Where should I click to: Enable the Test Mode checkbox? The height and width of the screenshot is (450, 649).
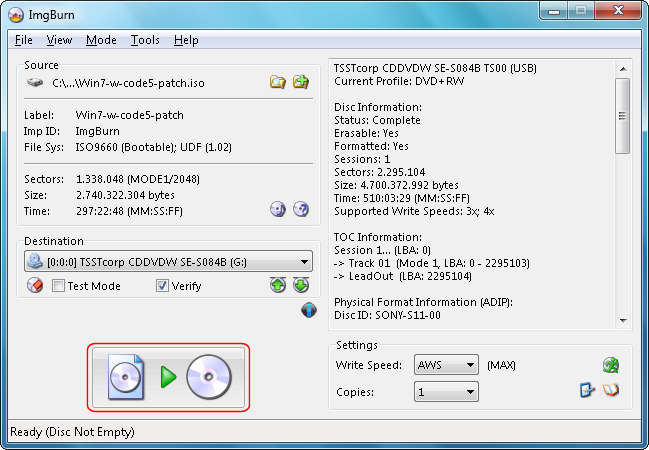point(59,286)
